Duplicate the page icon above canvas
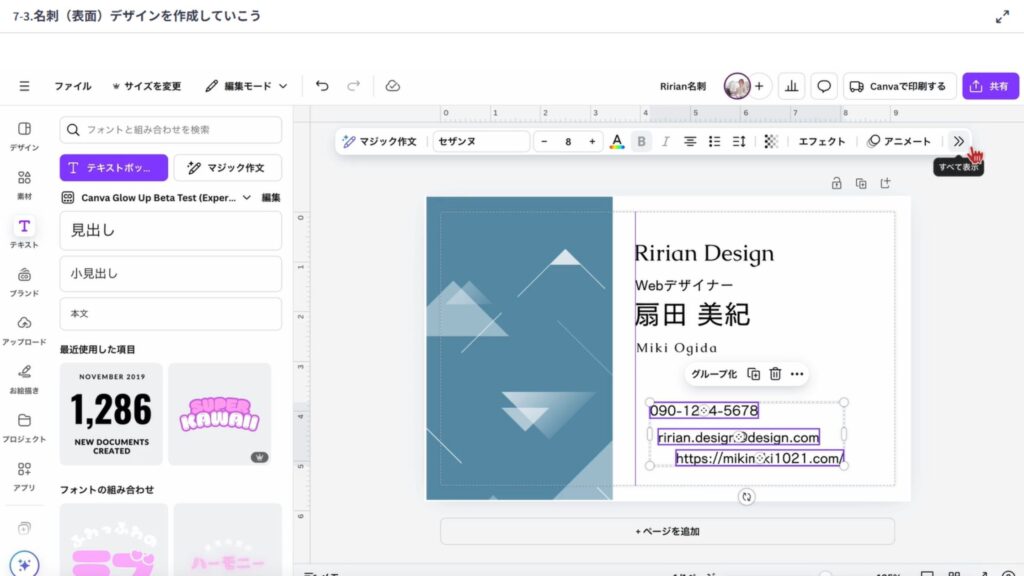Viewport: 1024px width, 576px height. click(861, 184)
